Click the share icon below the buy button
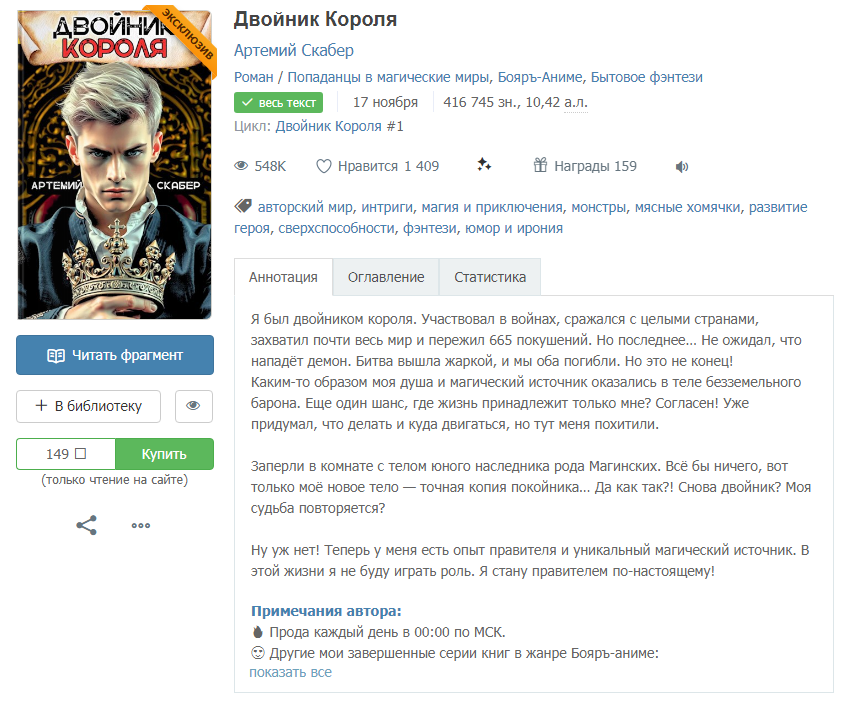 tap(87, 525)
